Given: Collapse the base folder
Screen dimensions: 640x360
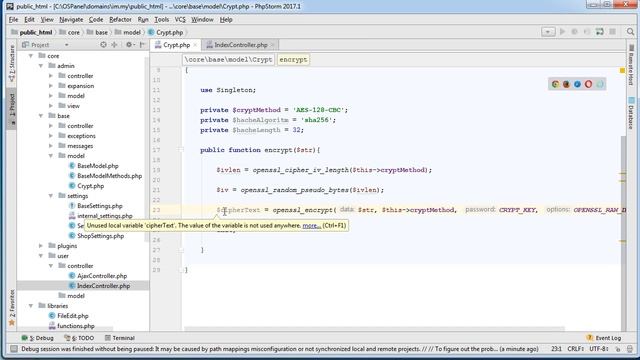Looking at the screenshot, I should 41,116.
